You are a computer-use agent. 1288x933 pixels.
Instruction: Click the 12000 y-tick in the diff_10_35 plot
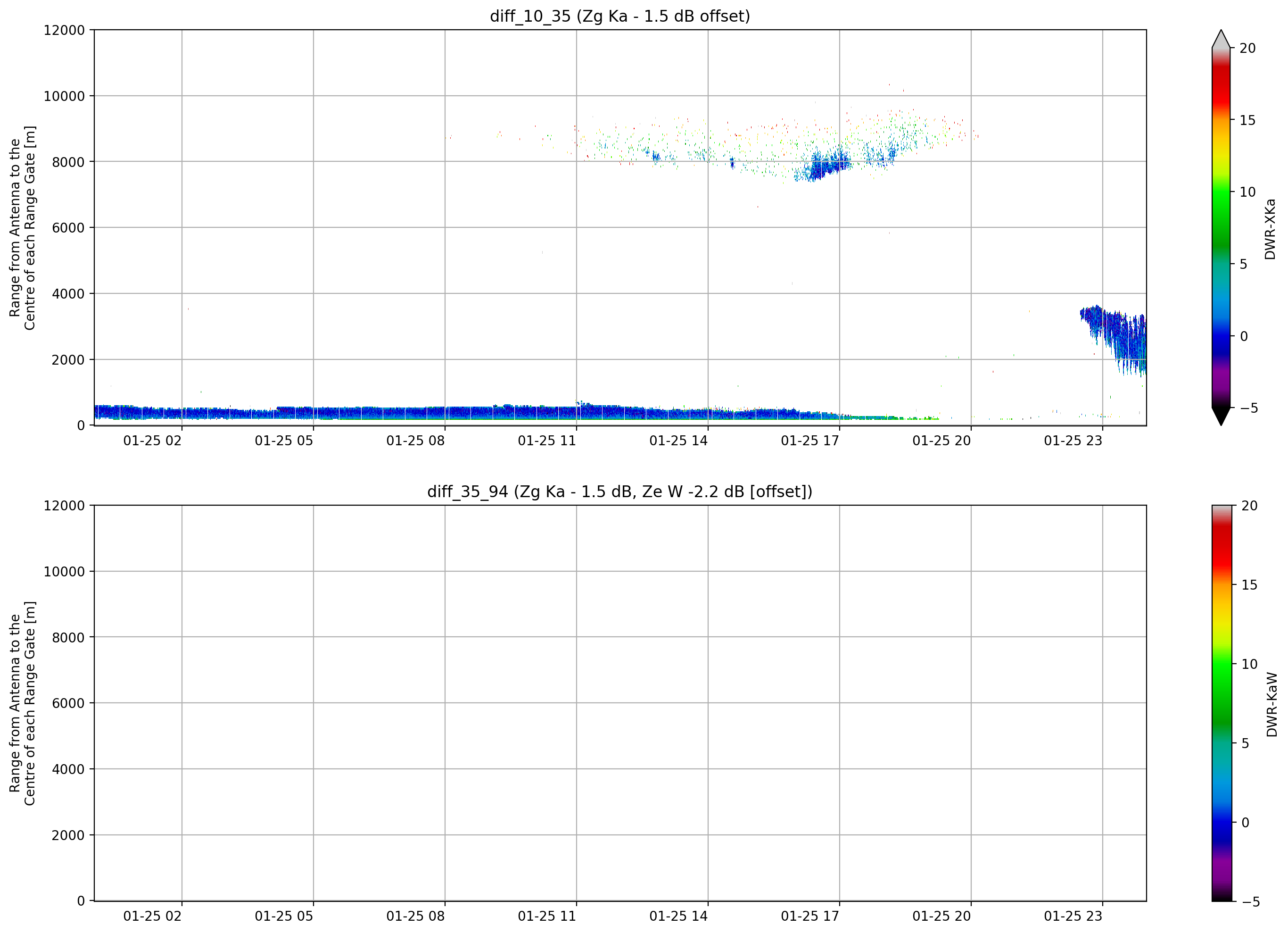point(64,30)
